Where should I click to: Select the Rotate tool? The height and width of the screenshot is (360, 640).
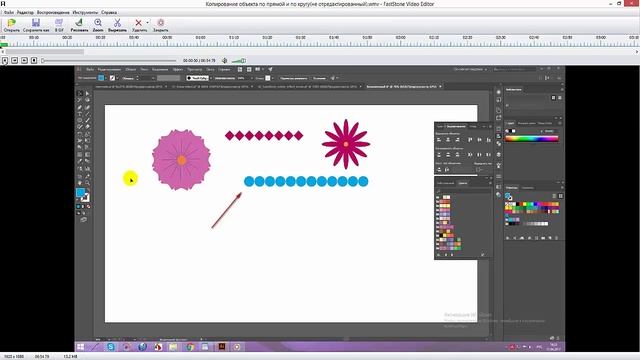coord(80,134)
